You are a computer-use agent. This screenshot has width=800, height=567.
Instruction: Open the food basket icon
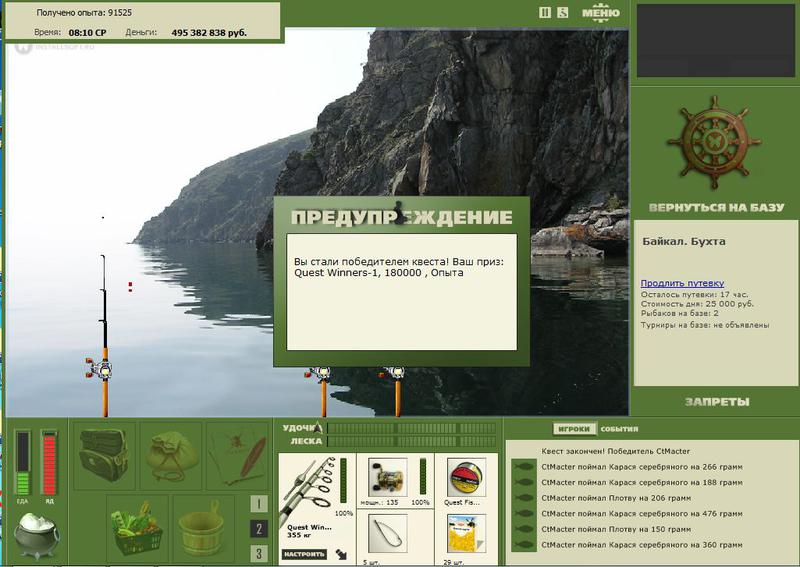click(137, 528)
